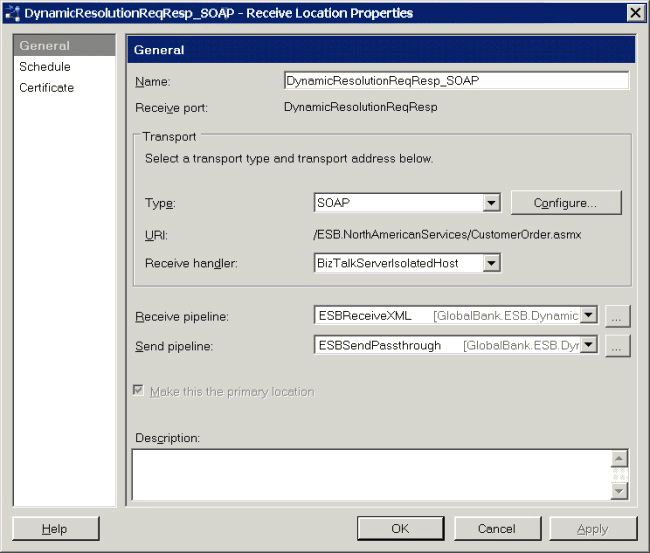This screenshot has width=650, height=553.
Task: Browse Send pipeline with ellipsis button
Action: 617,346
